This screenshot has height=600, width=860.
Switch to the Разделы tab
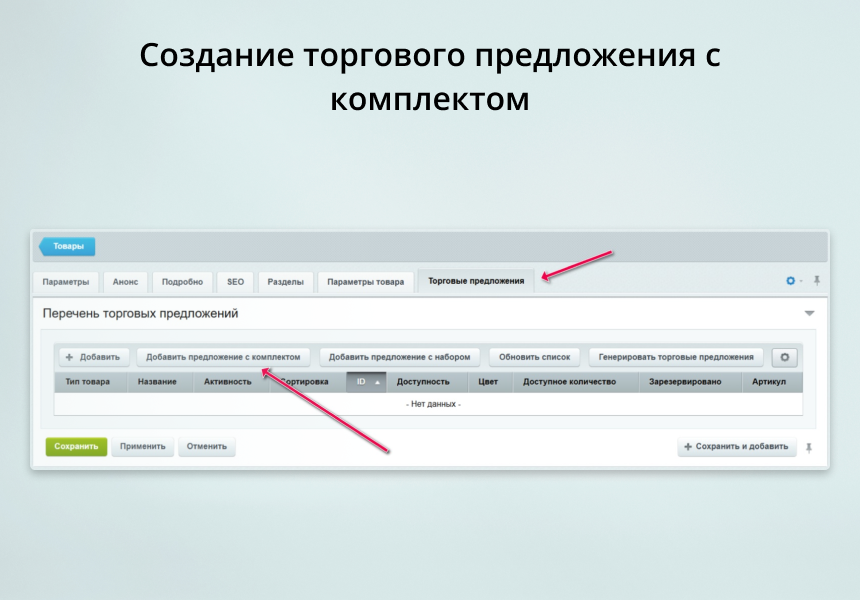point(286,282)
